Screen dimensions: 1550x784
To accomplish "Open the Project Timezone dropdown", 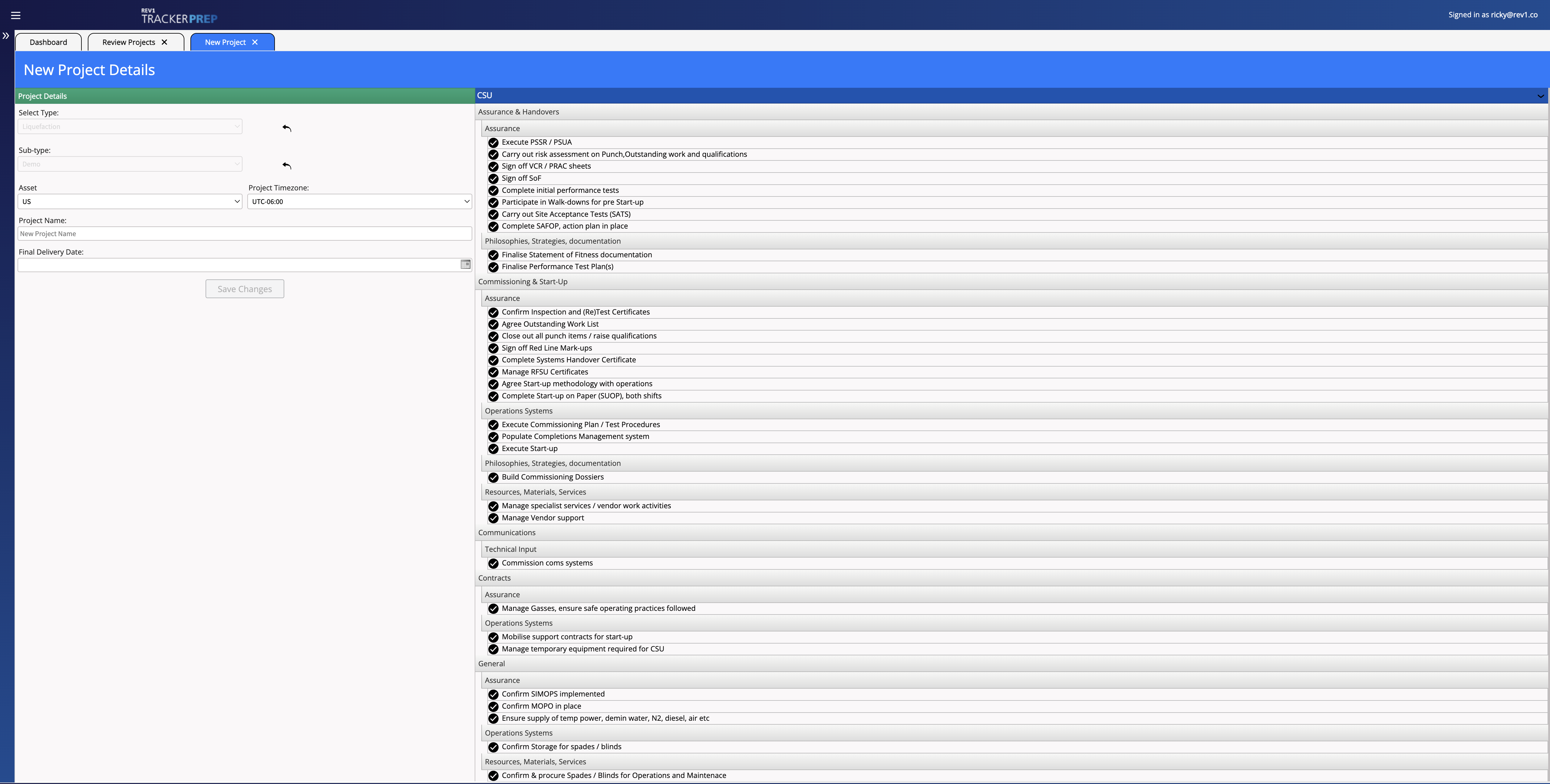I will tap(359, 202).
